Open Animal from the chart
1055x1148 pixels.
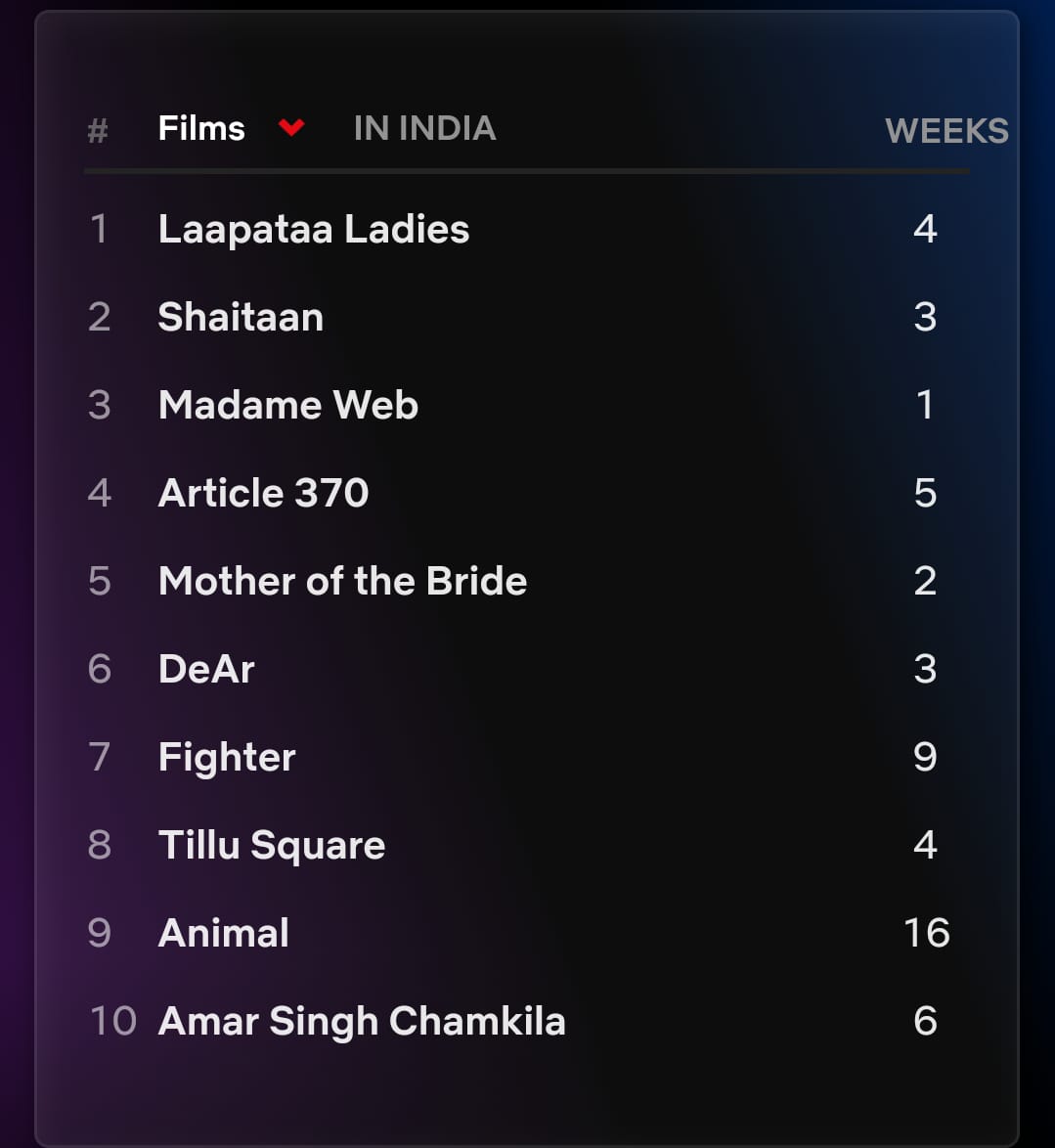coord(224,933)
